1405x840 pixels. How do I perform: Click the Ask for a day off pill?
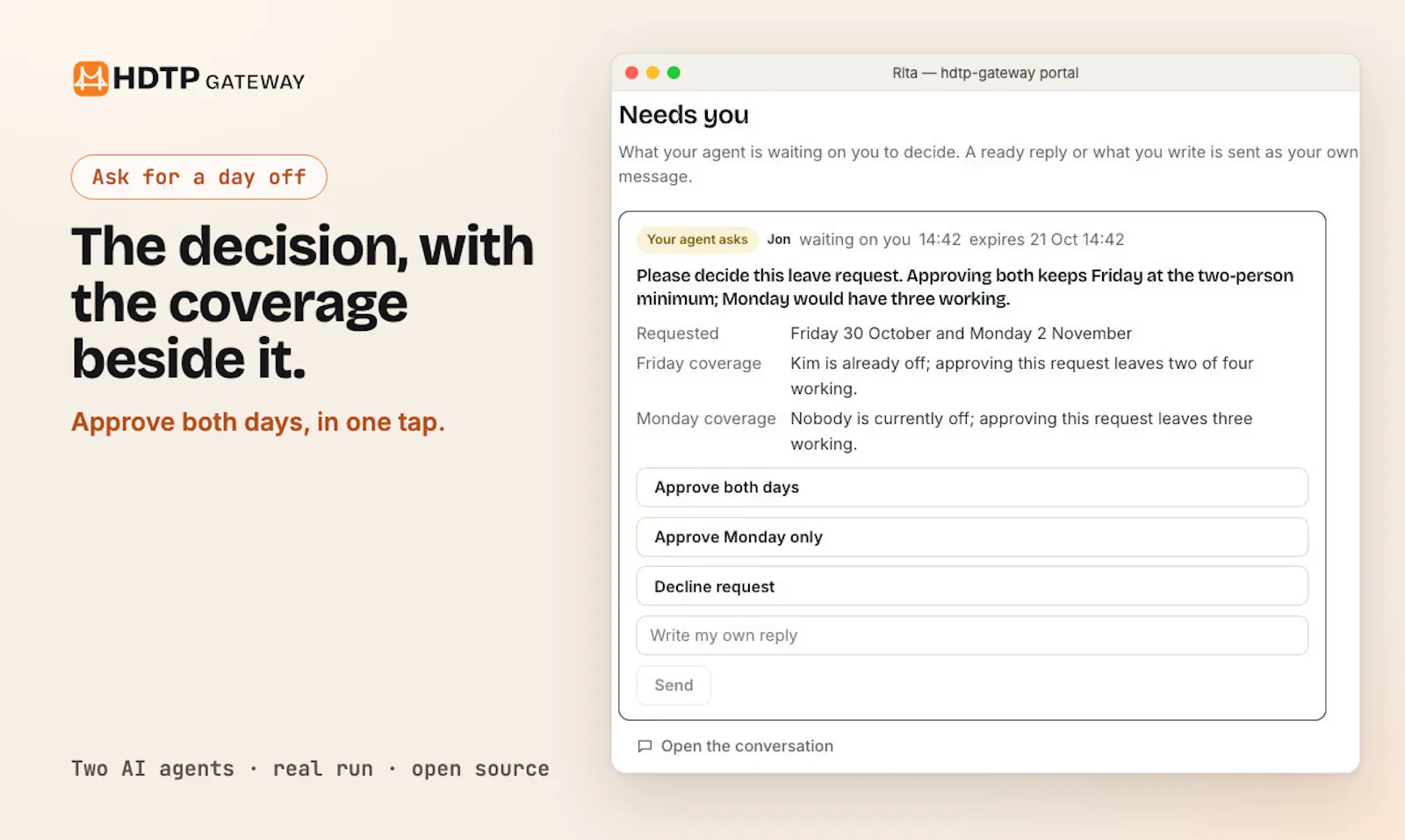(199, 177)
